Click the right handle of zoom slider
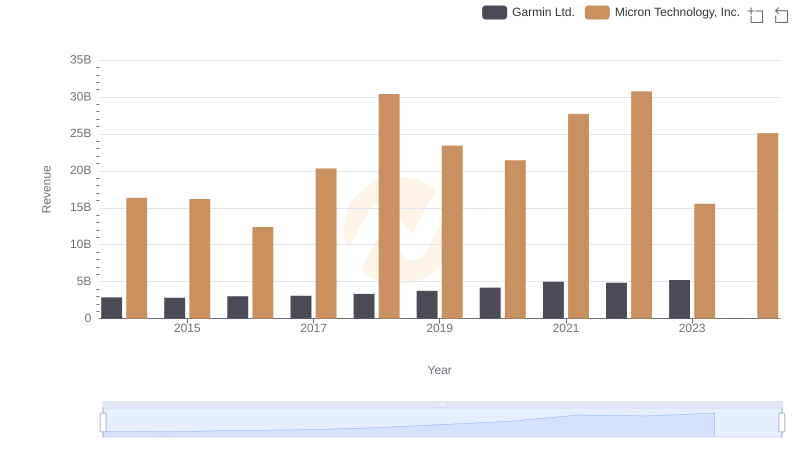This screenshot has height=461, width=800. click(782, 423)
